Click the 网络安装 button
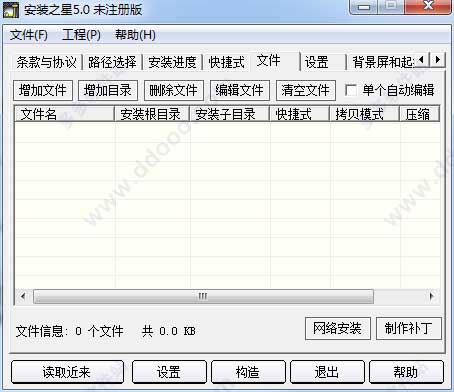This screenshot has width=454, height=392. 338,328
